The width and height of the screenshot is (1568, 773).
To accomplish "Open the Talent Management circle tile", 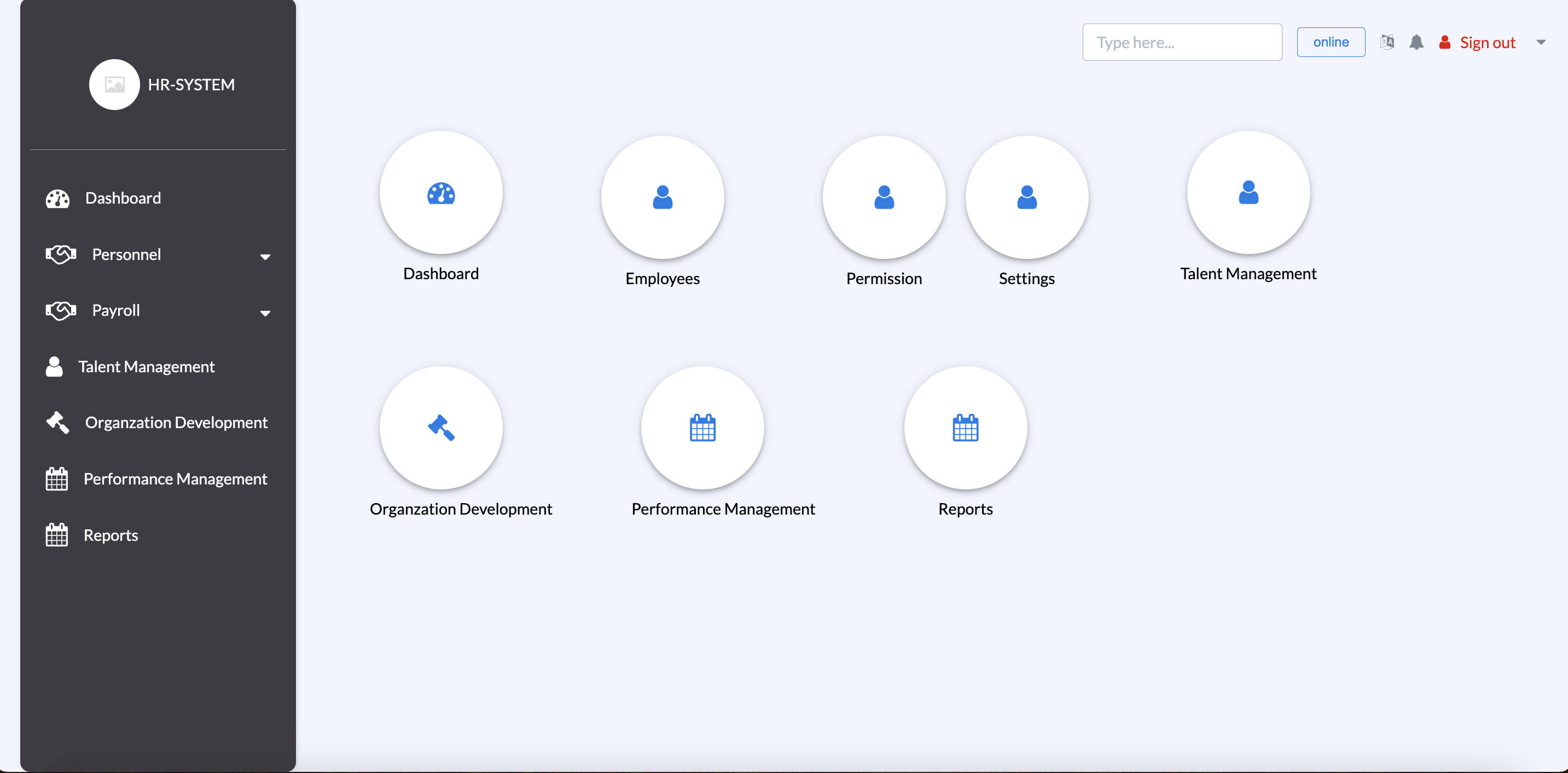I will click(1248, 193).
